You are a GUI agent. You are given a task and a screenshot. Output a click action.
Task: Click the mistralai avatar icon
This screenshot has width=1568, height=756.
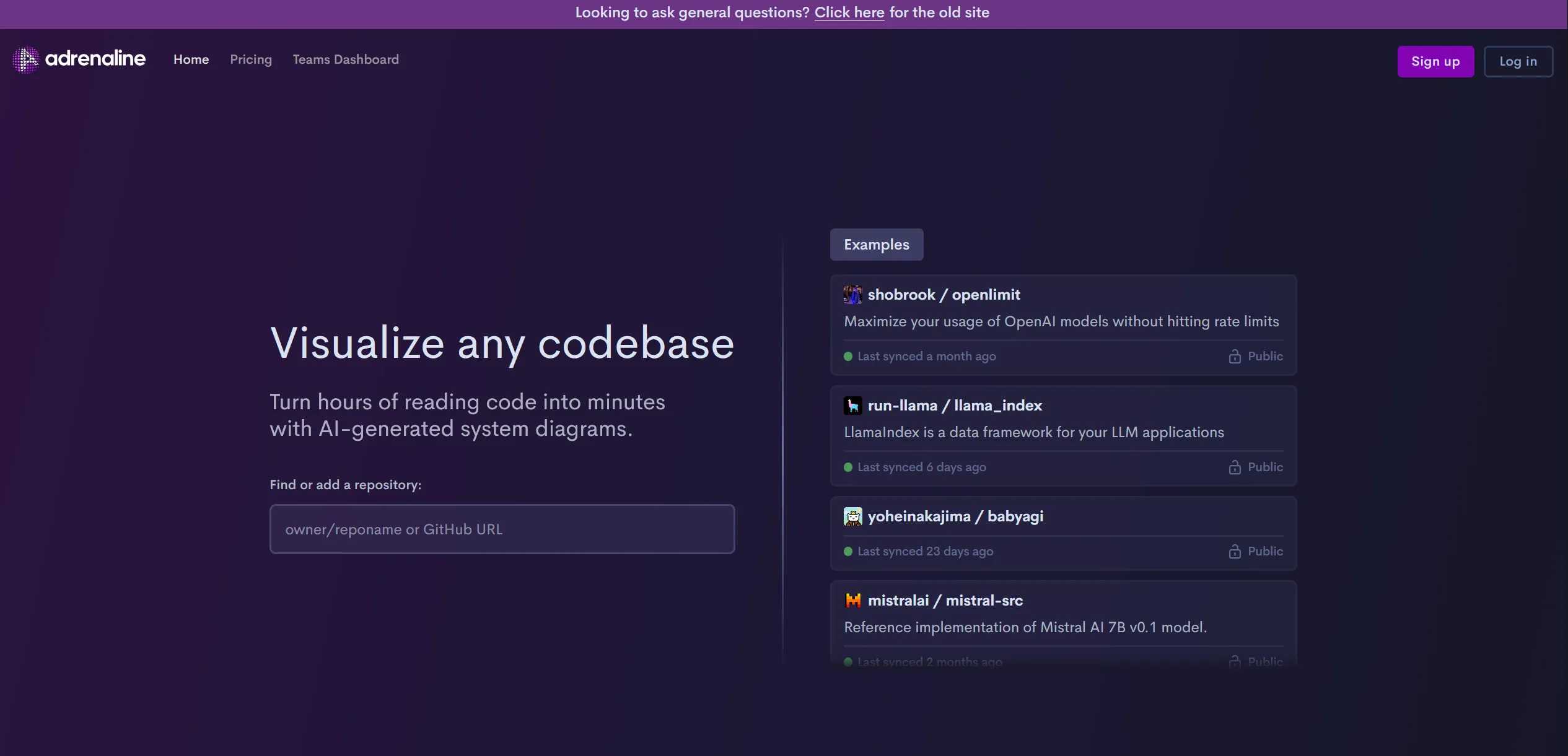[852, 601]
